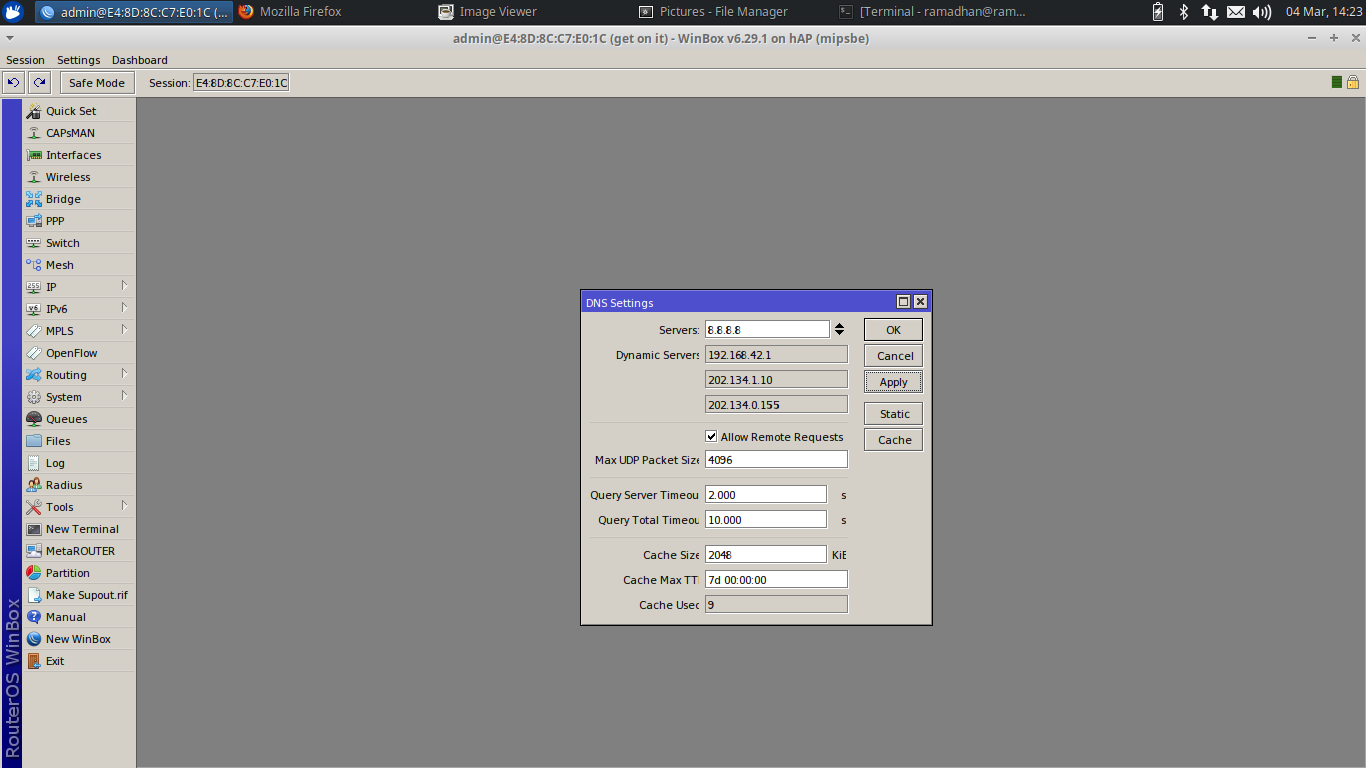The width and height of the screenshot is (1366, 768).
Task: Open the Dashboard menu
Action: point(139,60)
